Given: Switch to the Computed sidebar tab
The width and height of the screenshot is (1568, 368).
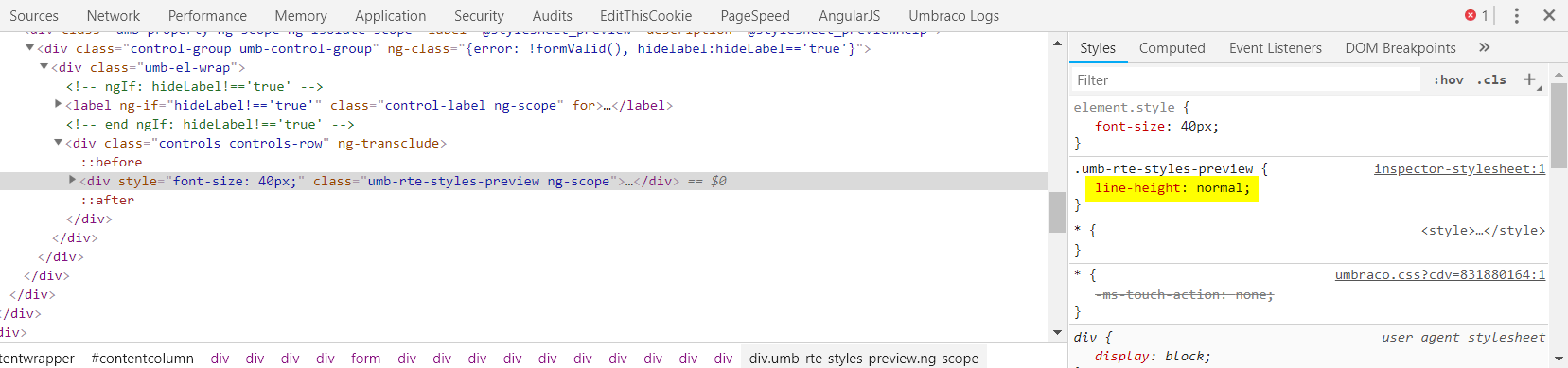Looking at the screenshot, I should 1172,48.
